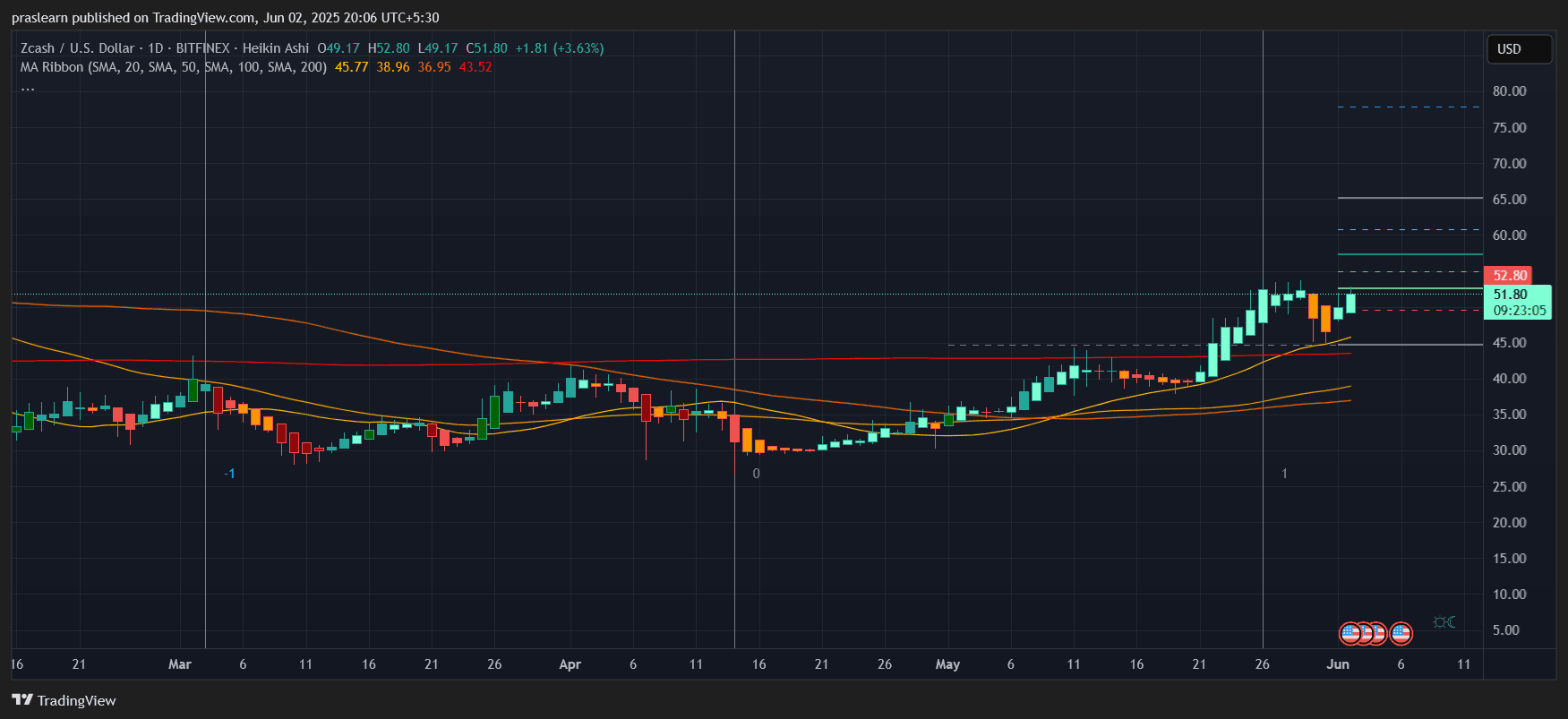Click the orange 38.96 SMA value
The width and height of the screenshot is (1568, 719).
coord(393,67)
